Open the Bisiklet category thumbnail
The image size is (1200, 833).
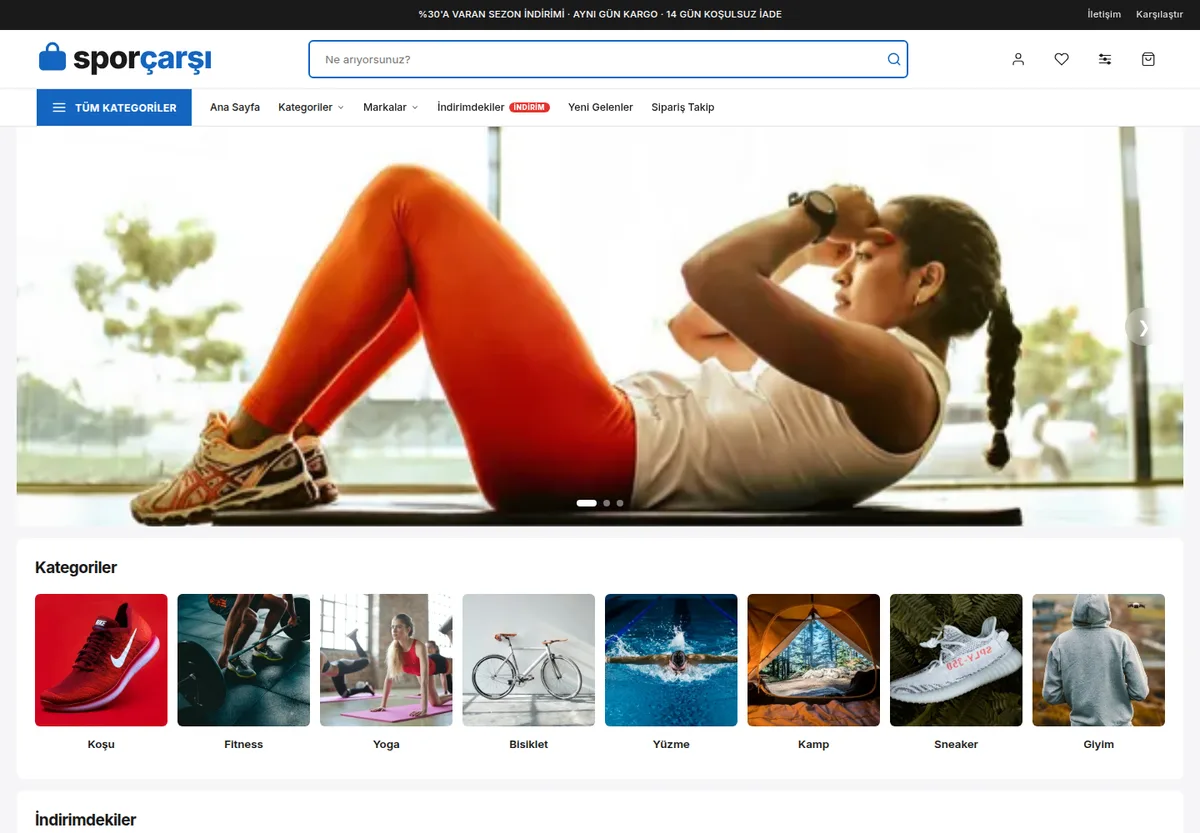[x=529, y=660]
